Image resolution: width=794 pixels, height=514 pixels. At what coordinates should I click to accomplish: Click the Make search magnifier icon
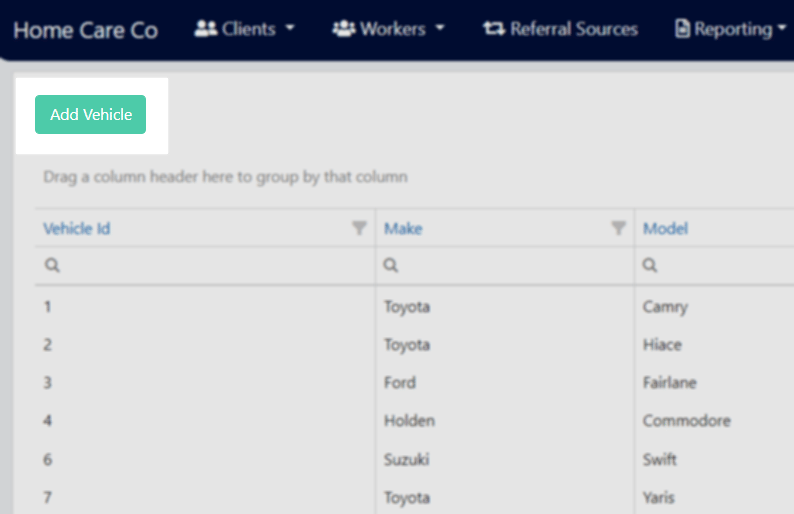click(390, 265)
